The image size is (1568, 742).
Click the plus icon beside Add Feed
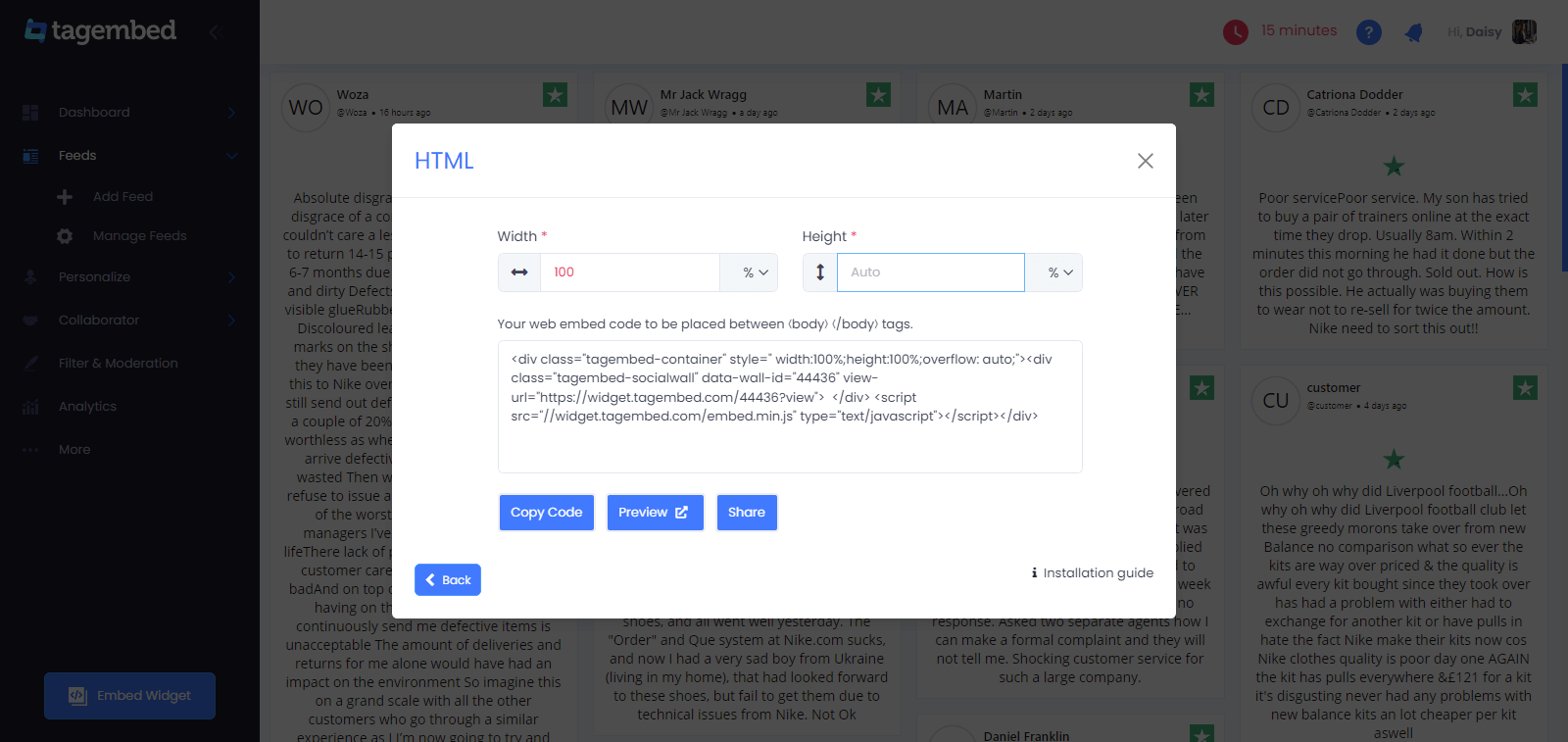pyautogui.click(x=65, y=197)
